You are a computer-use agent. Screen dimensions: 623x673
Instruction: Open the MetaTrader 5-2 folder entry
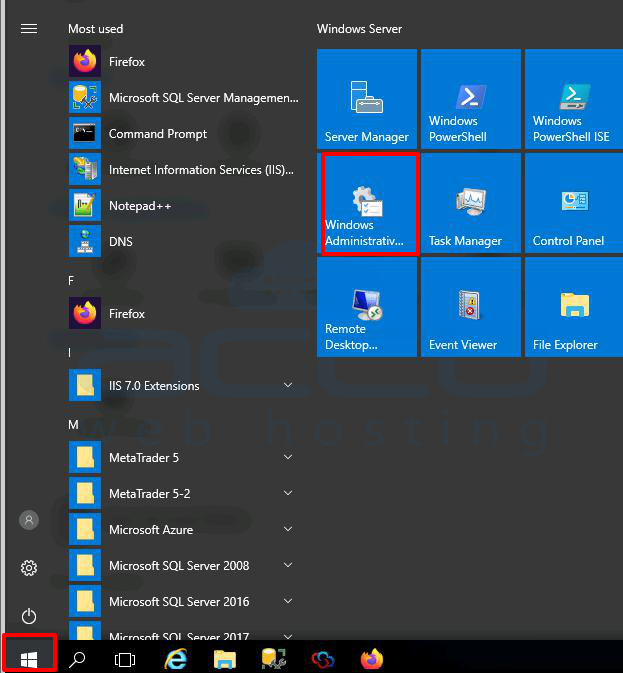pyautogui.click(x=184, y=494)
